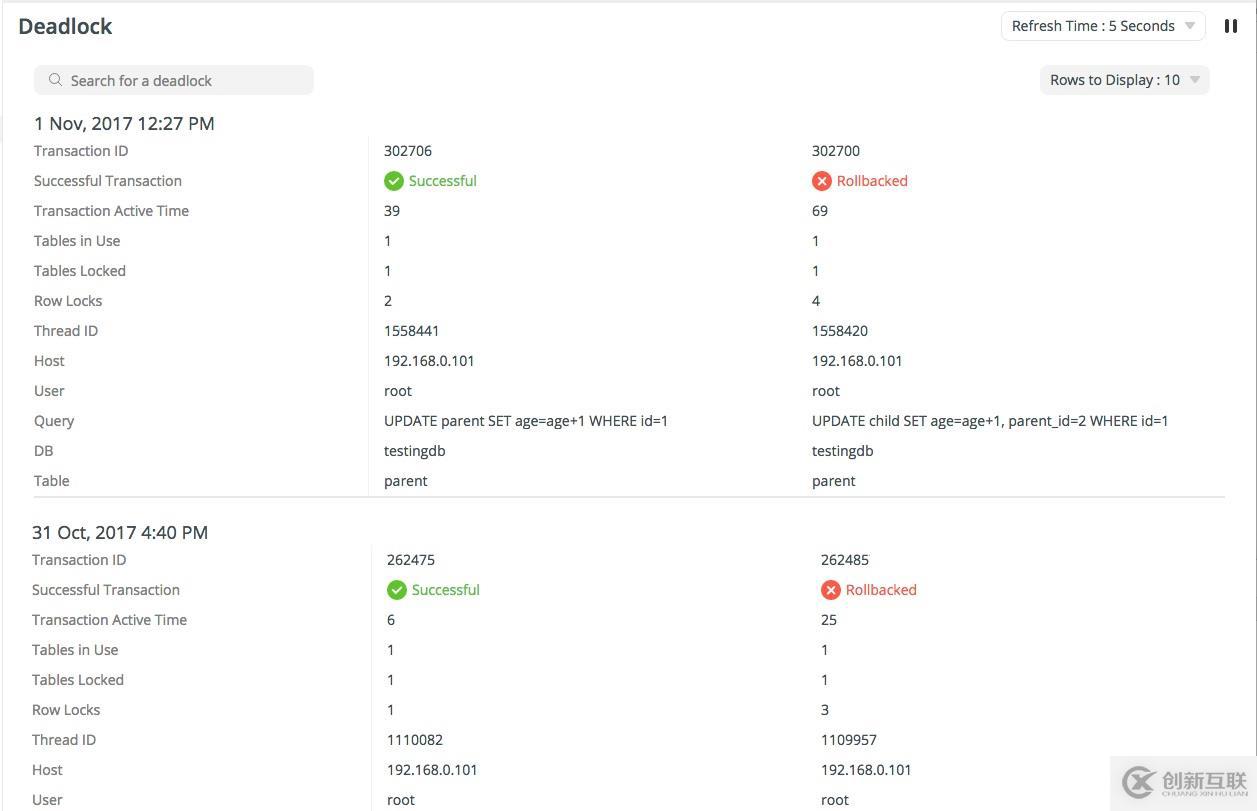Click the UPDATE parent SET age query text

click(x=526, y=421)
